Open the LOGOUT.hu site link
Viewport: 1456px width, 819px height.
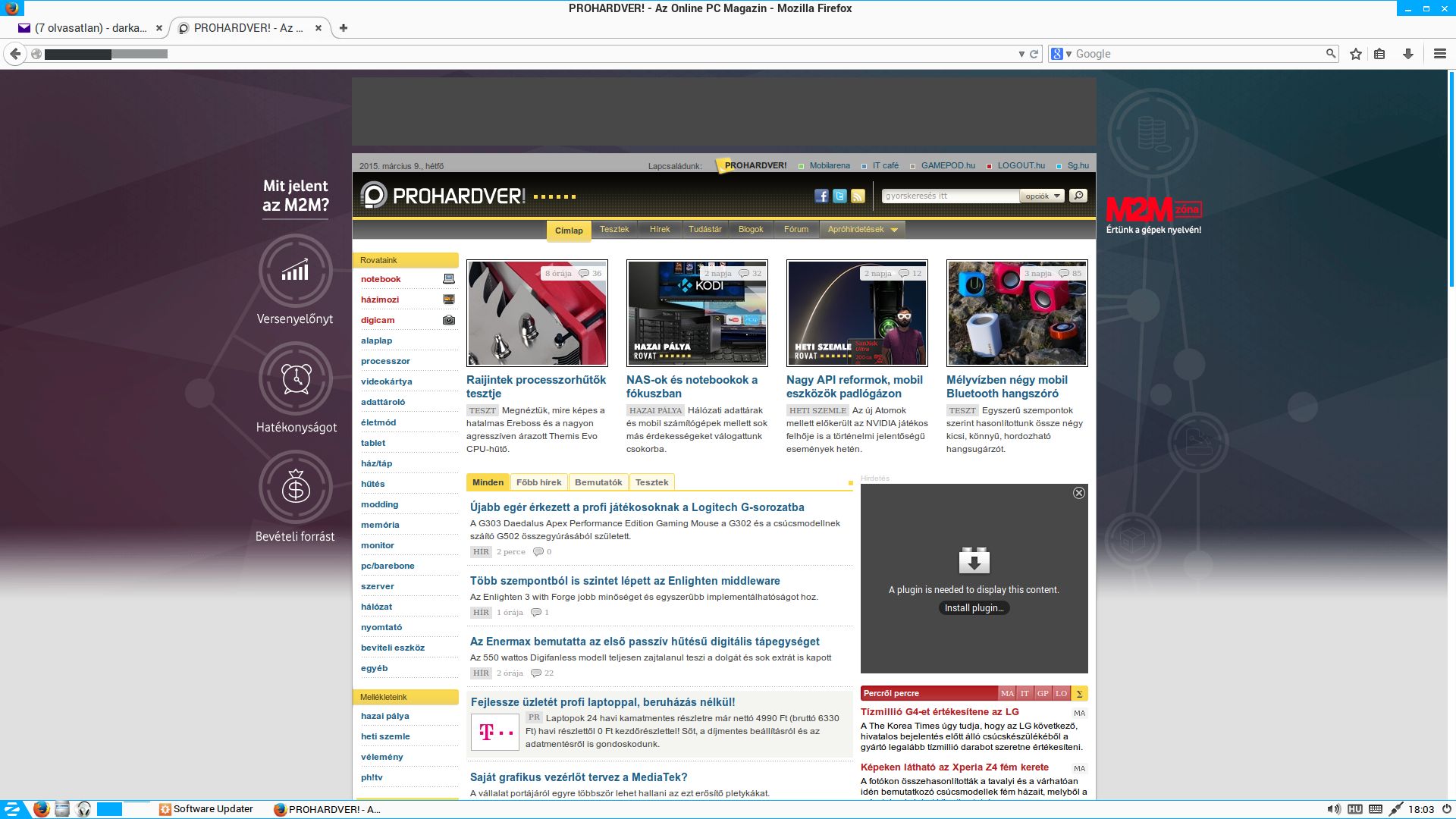tap(1021, 165)
